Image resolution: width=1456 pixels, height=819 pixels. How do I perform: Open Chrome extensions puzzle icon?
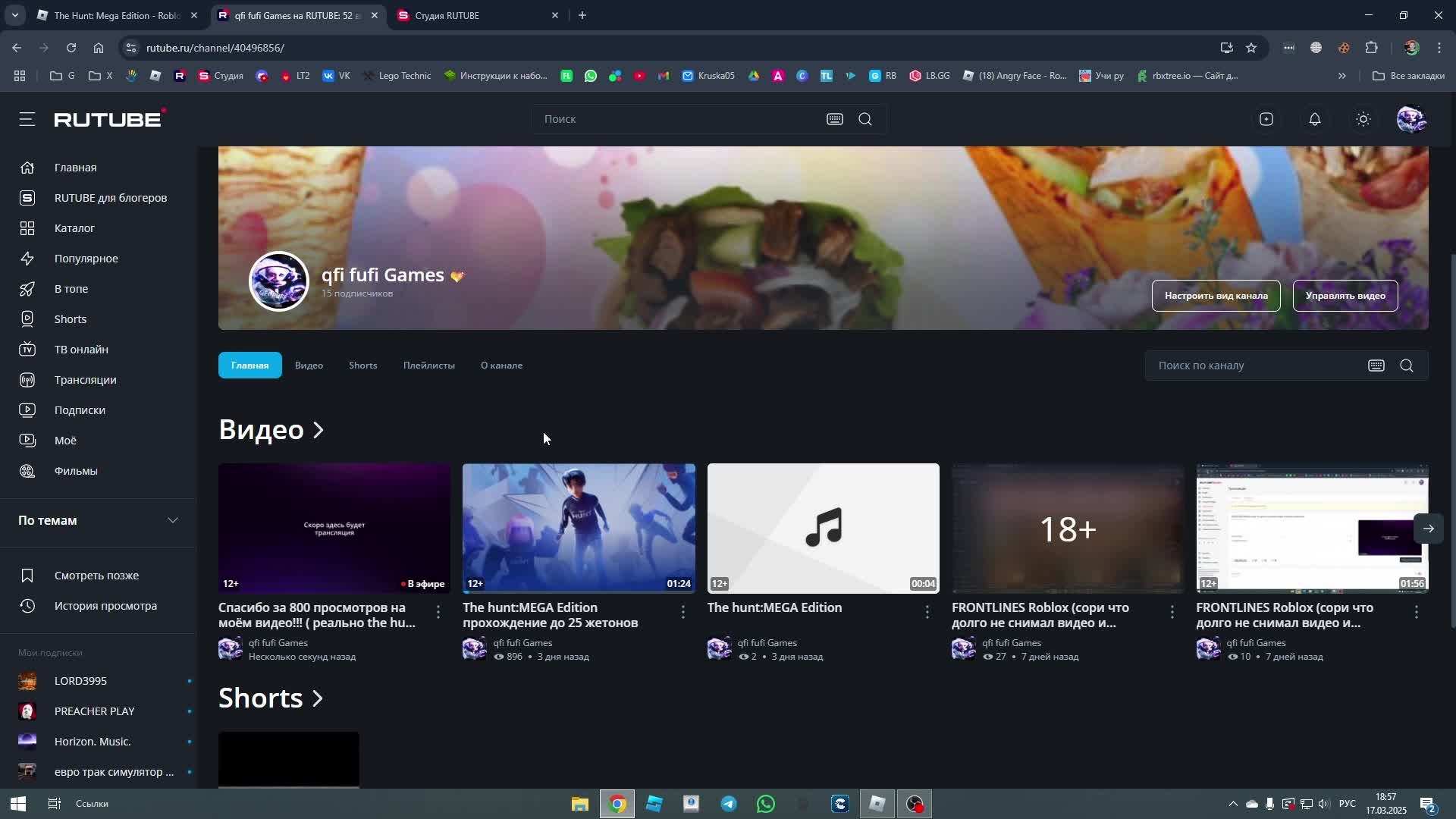1371,48
